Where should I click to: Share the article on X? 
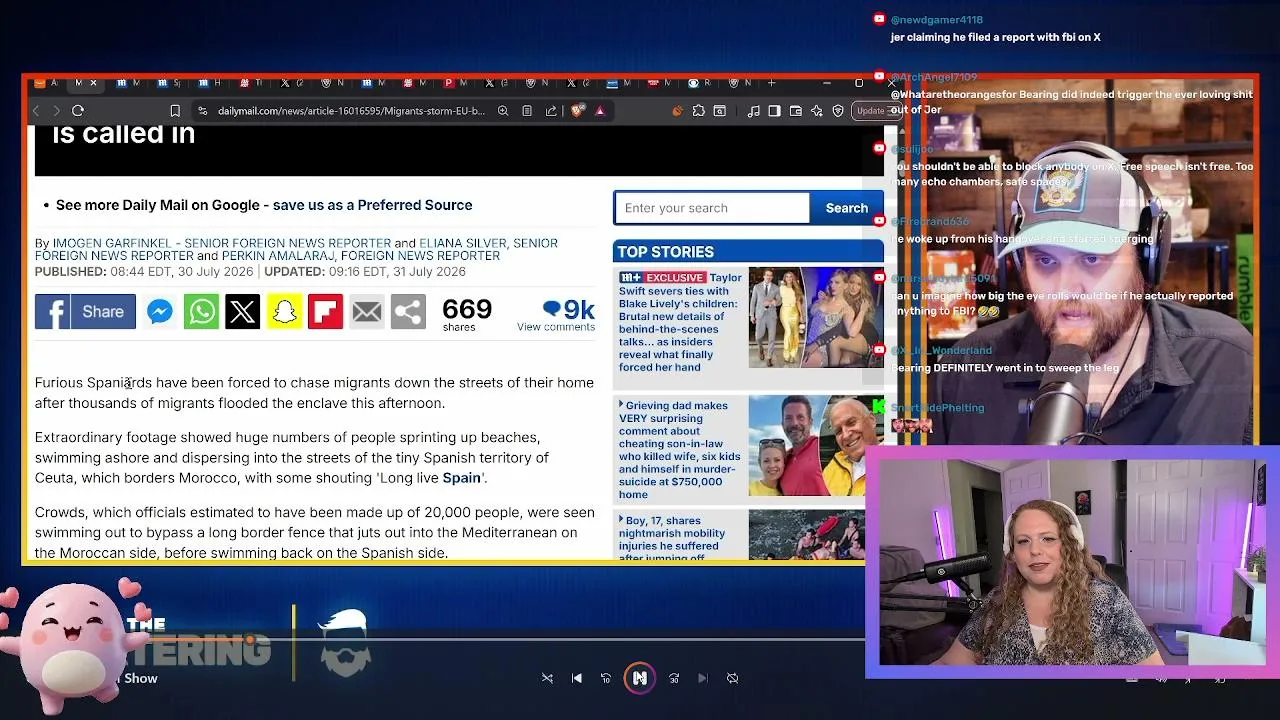point(242,312)
